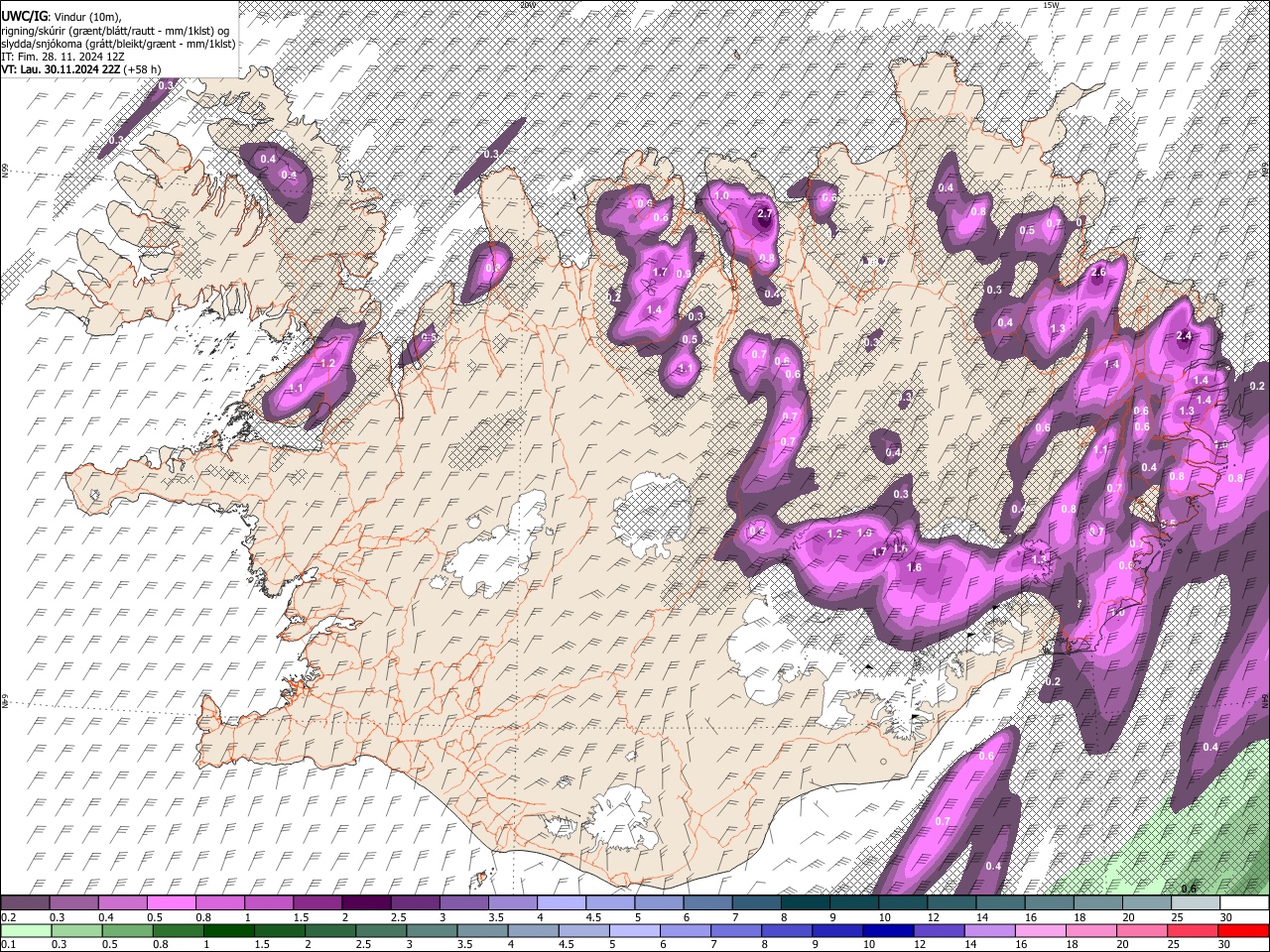Pick the navy blue rain swatch between 10 and 12
The height and width of the screenshot is (952, 1270).
click(x=888, y=930)
